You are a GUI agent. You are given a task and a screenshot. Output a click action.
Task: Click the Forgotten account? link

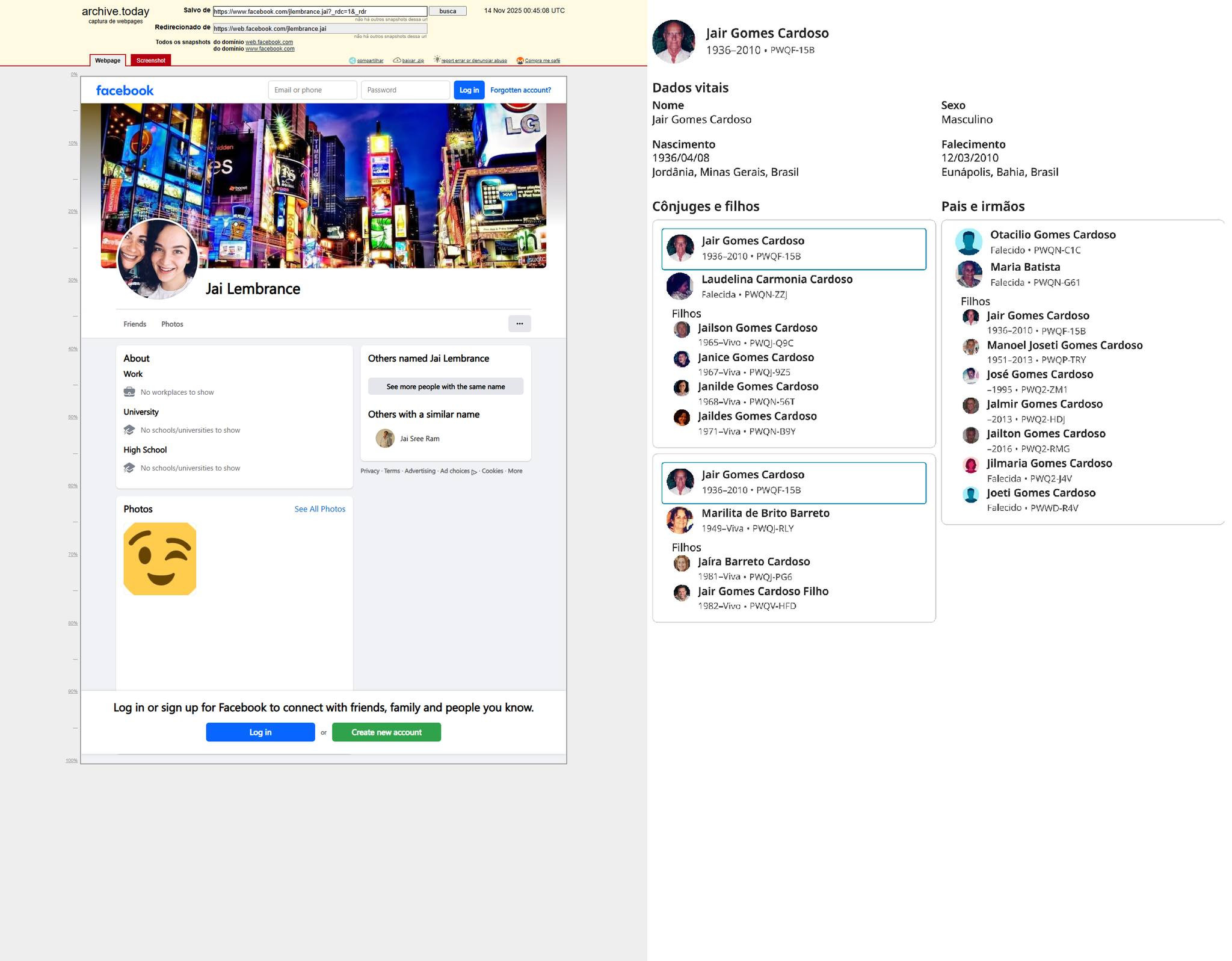coord(520,90)
